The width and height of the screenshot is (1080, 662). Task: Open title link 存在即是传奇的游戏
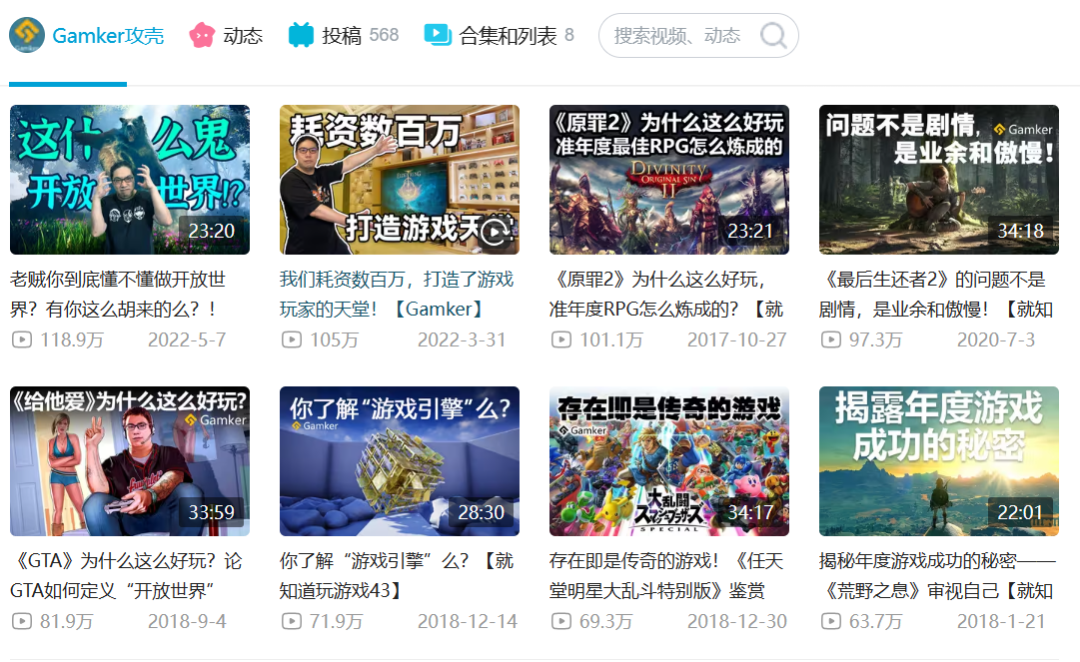click(x=666, y=576)
